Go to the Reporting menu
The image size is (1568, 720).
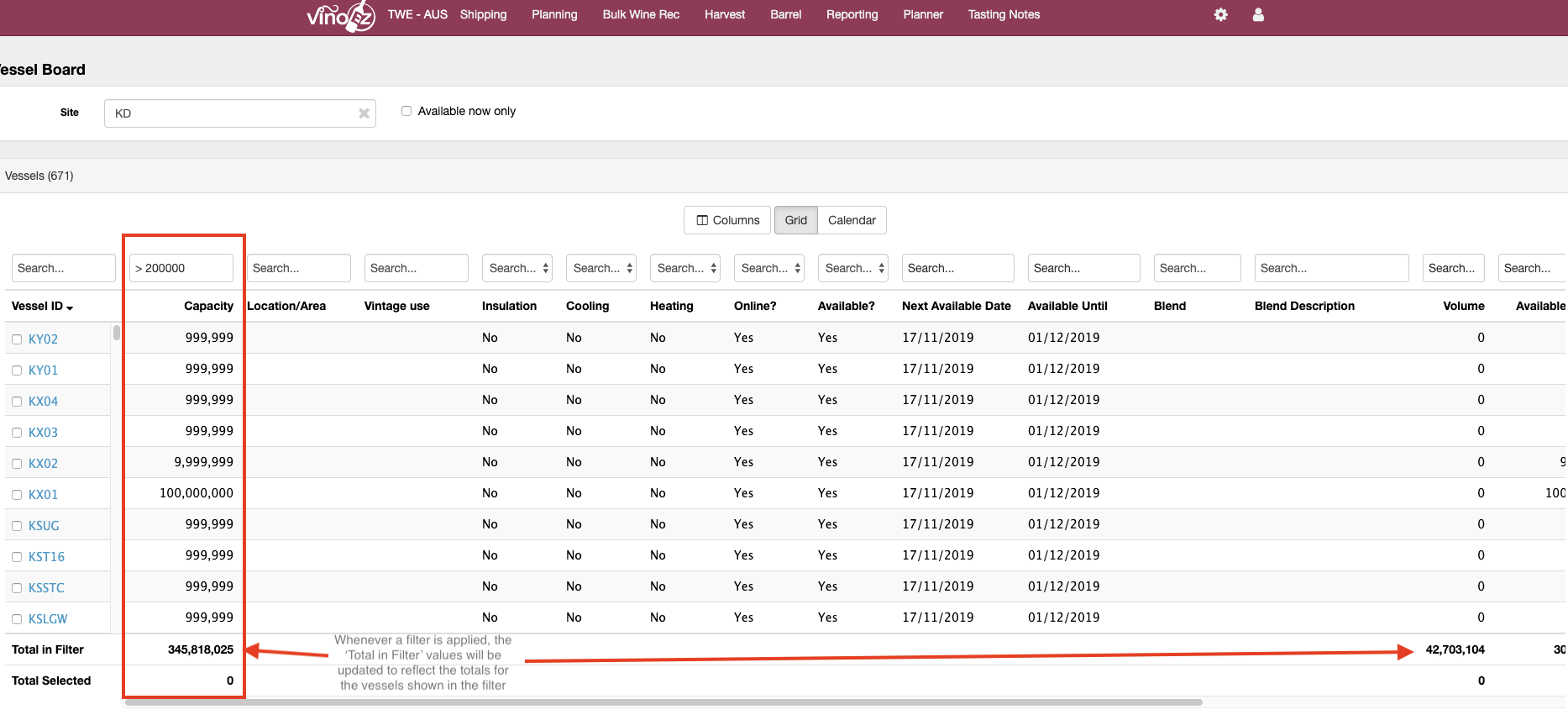click(852, 14)
